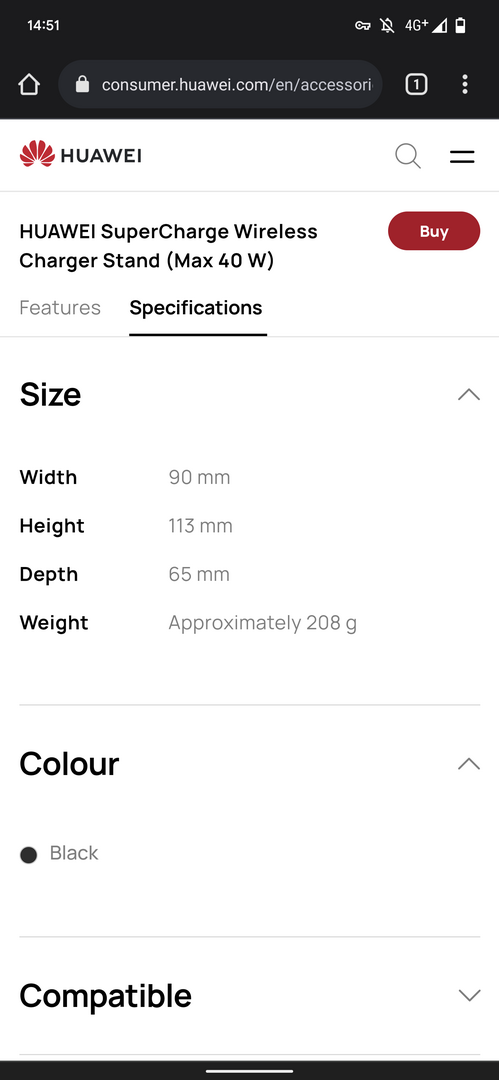This screenshot has width=499, height=1080.
Task: Select the Specifications tab
Action: pyautogui.click(x=196, y=307)
